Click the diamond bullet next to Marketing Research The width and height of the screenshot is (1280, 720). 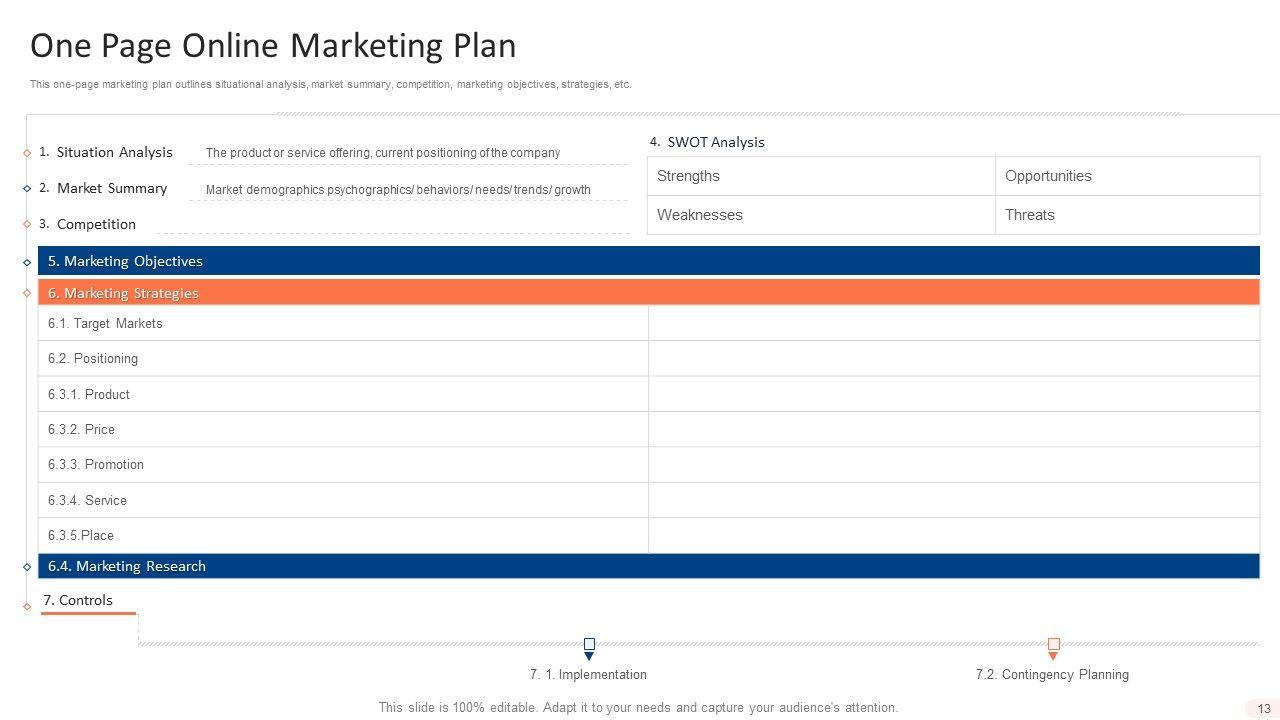point(27,567)
